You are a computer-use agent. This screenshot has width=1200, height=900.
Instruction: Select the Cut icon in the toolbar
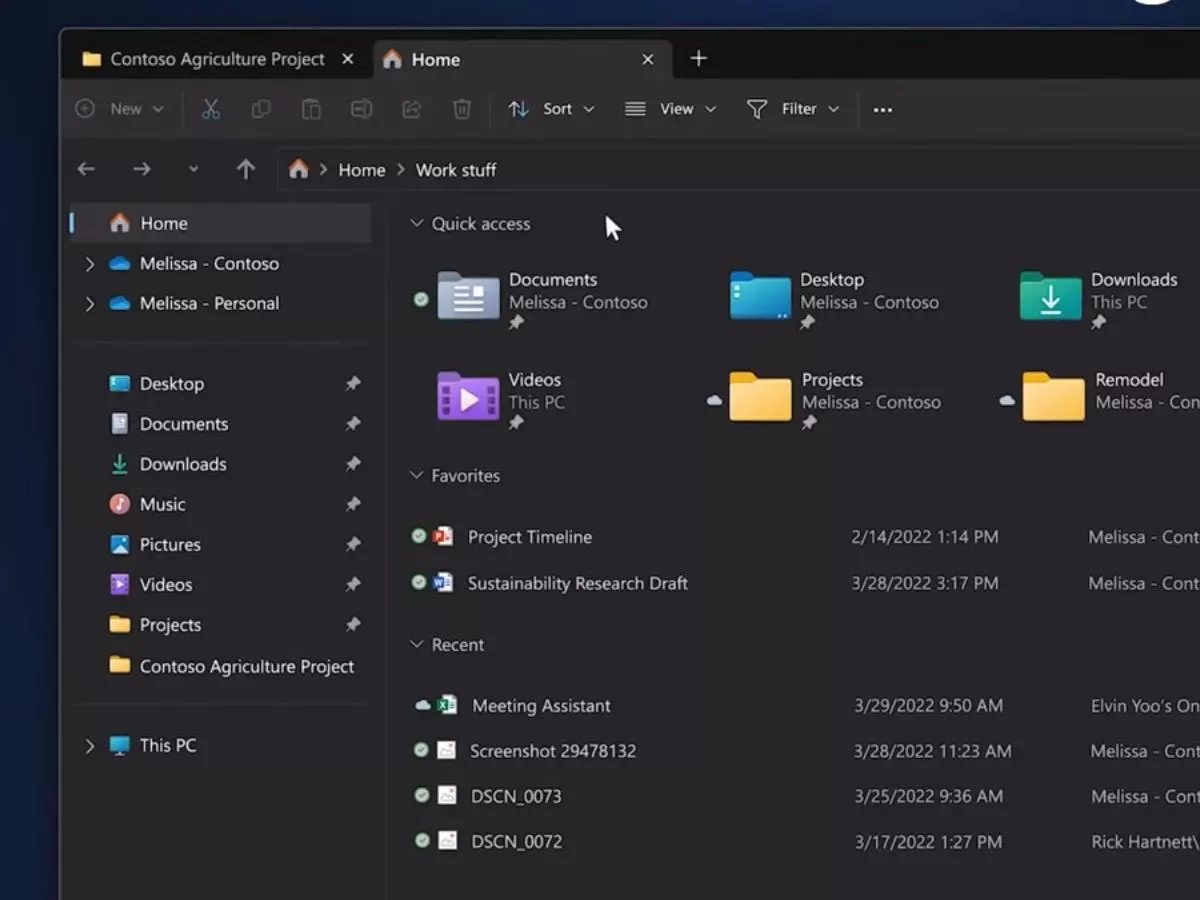click(211, 108)
